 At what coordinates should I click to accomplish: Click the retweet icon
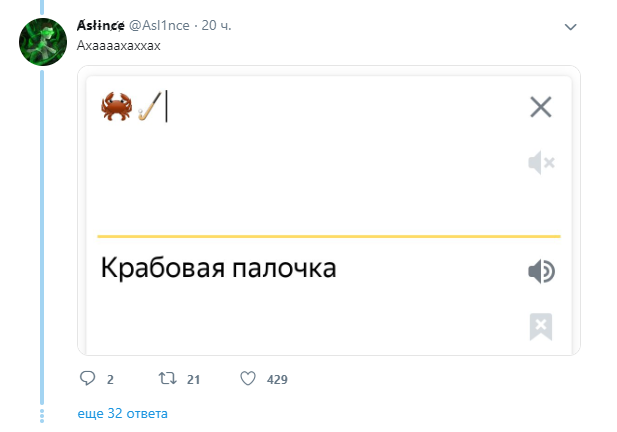[167, 379]
